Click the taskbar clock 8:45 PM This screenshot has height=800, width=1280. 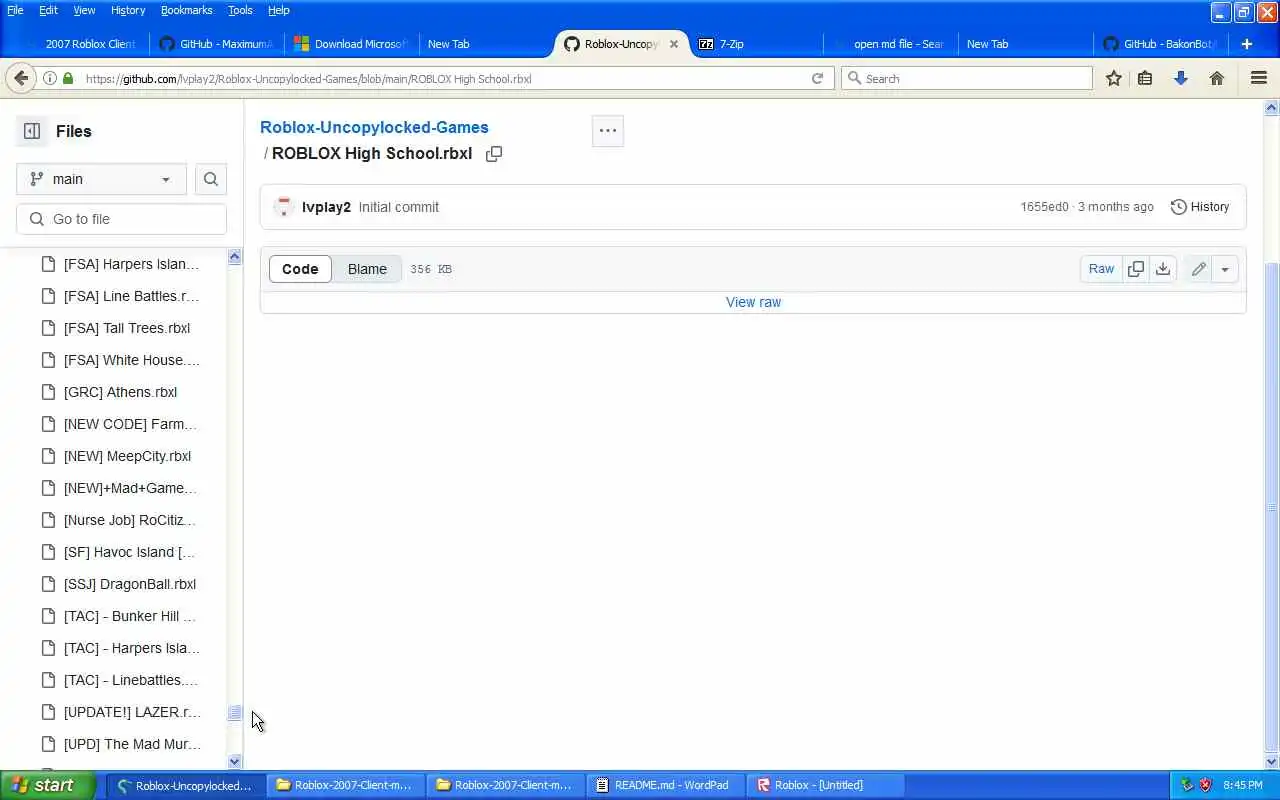tap(1243, 785)
